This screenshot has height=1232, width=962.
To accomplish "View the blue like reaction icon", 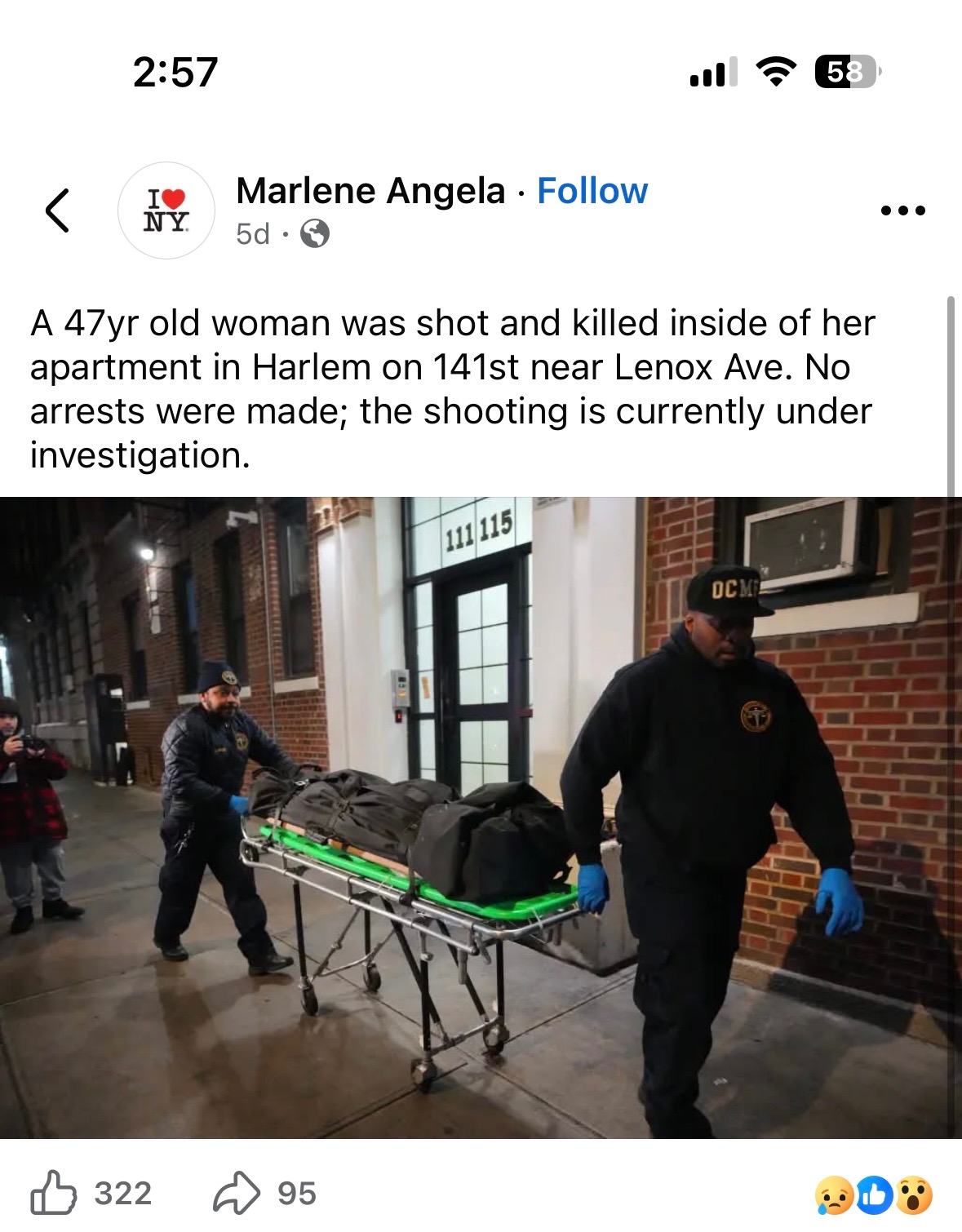I will [874, 1195].
